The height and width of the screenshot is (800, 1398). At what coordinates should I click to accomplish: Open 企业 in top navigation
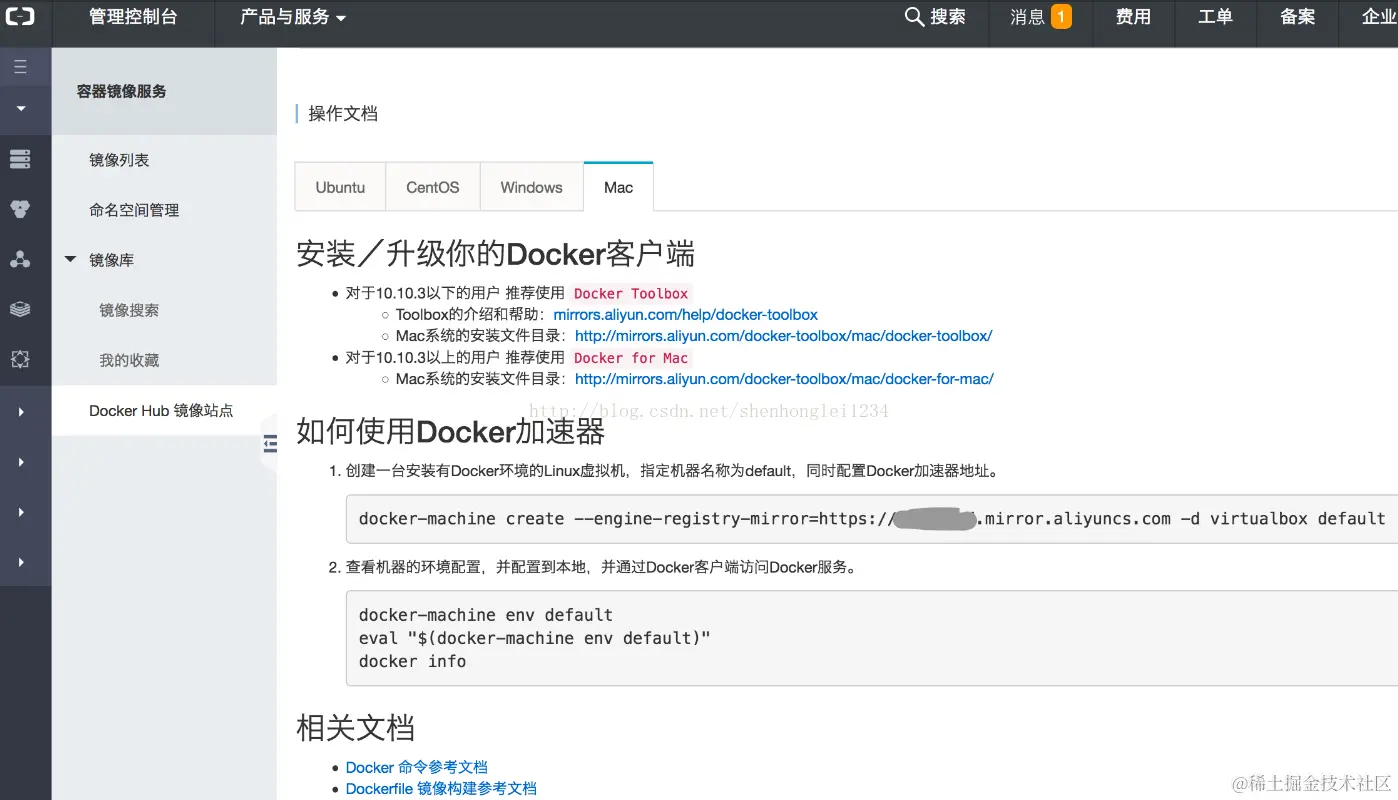coord(1379,17)
